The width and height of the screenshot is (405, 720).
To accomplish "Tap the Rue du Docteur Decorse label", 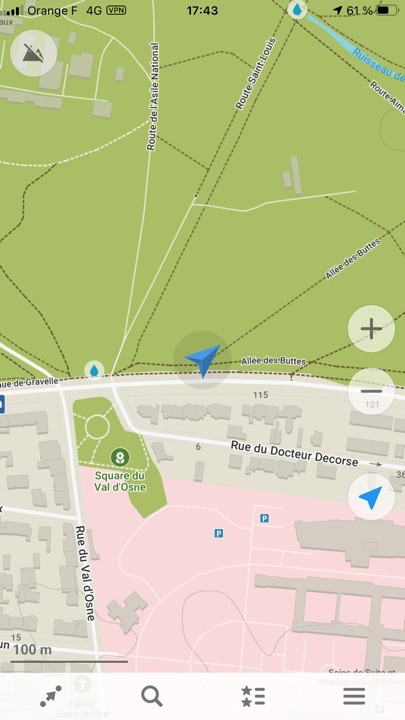I will click(294, 453).
